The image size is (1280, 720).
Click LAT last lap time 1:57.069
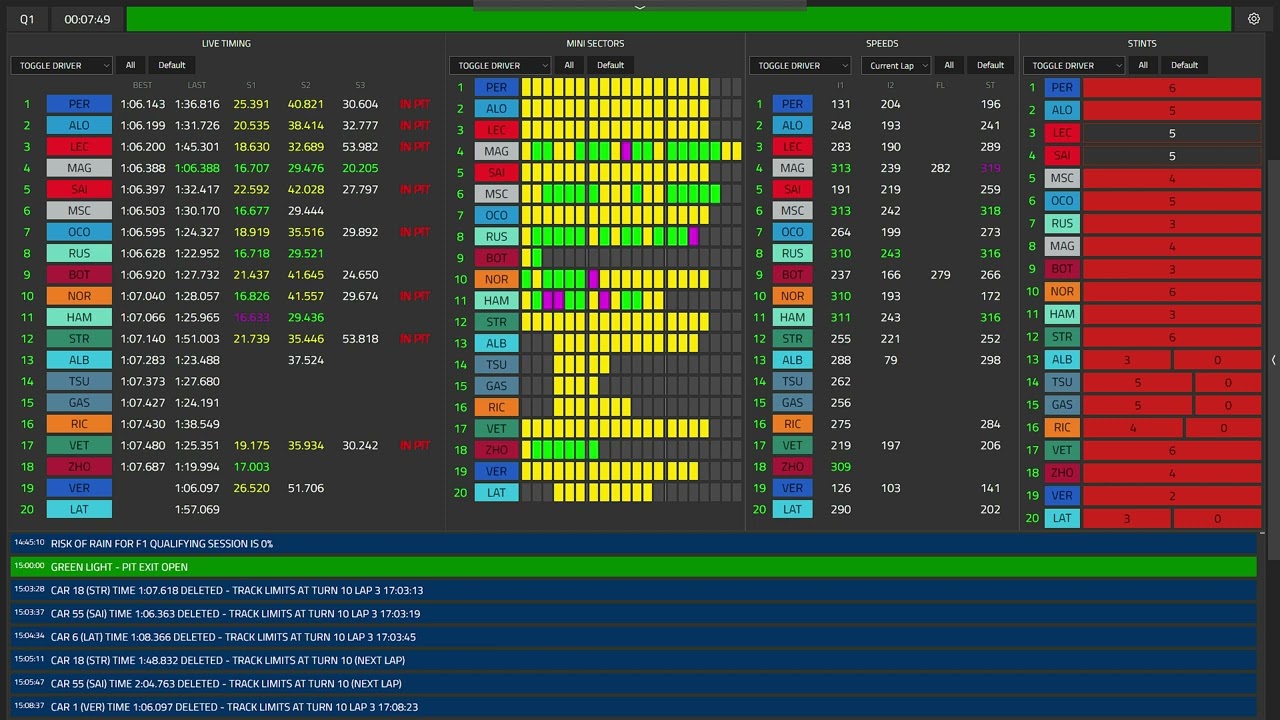click(197, 509)
